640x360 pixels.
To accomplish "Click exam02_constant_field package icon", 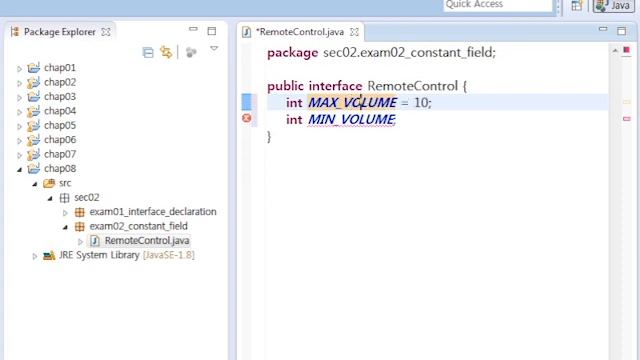I will (80, 226).
